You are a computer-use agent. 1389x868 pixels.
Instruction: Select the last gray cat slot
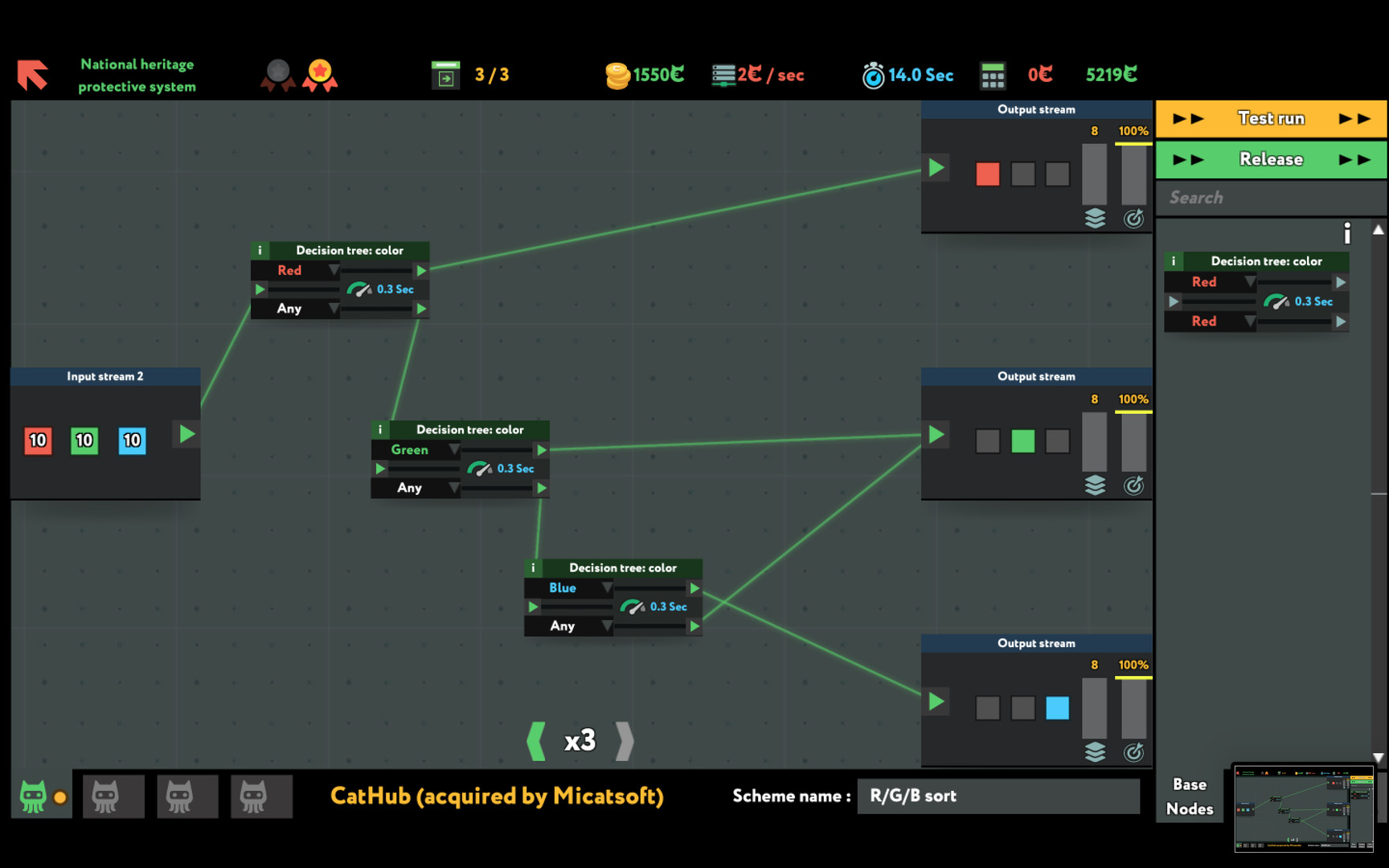253,796
